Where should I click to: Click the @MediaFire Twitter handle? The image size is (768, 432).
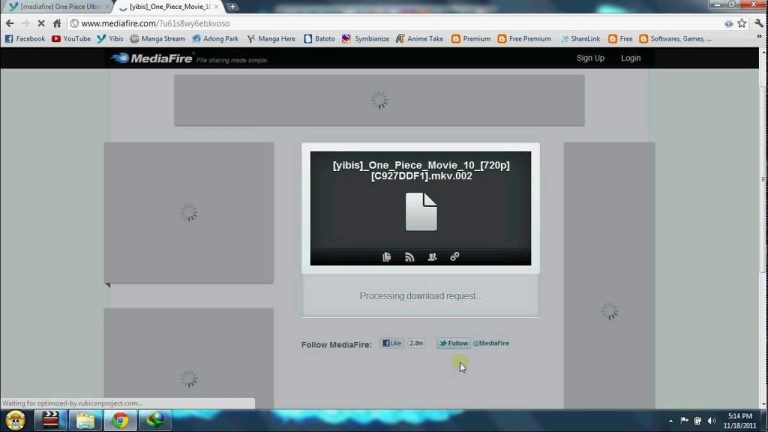(x=491, y=343)
